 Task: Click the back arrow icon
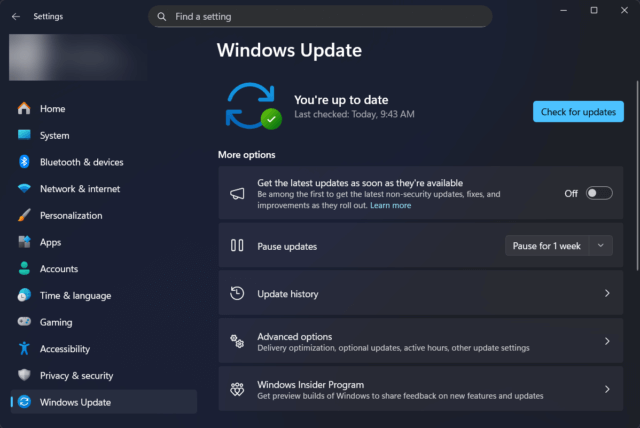click(x=16, y=16)
